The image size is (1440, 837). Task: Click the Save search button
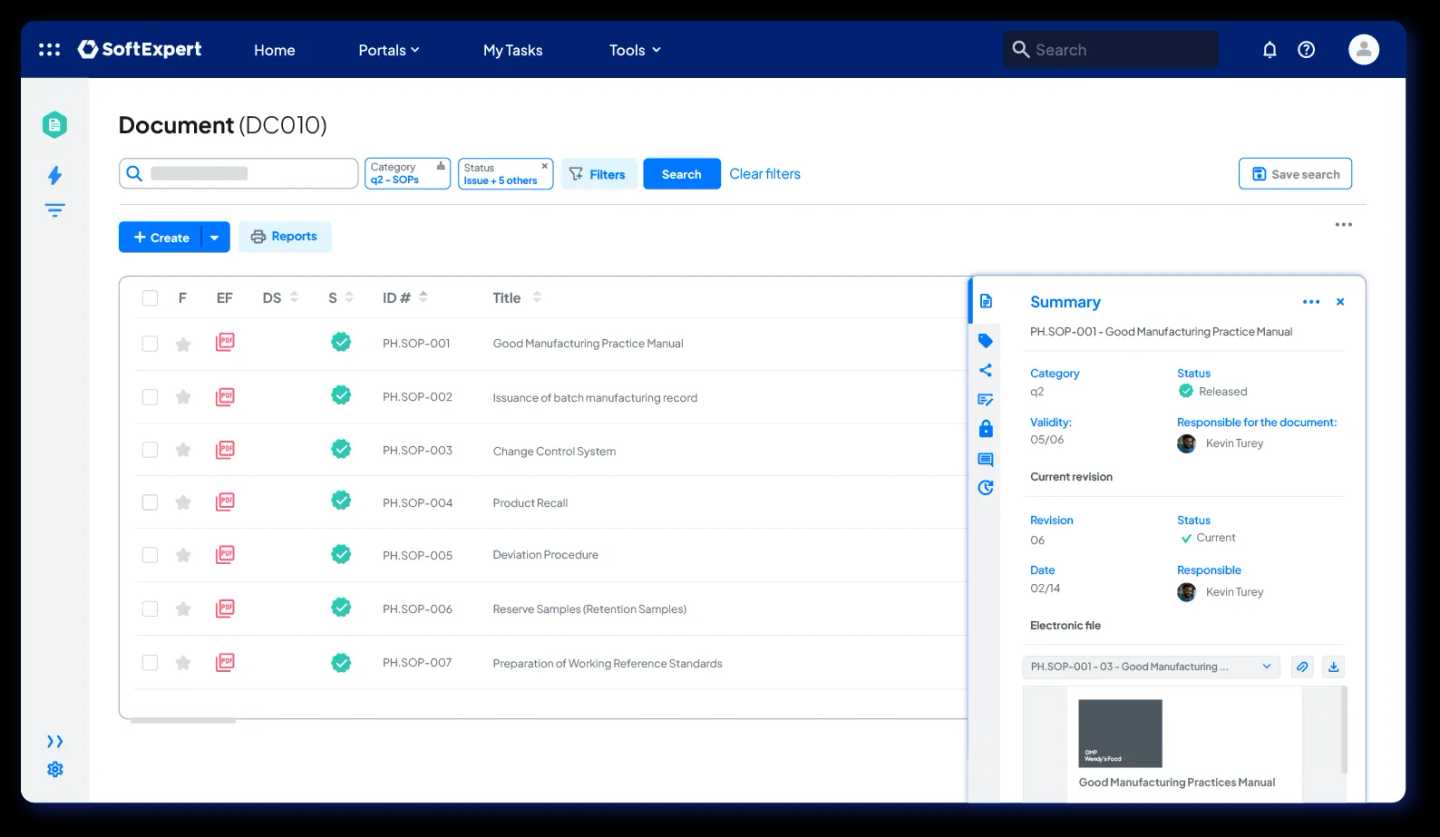click(1294, 173)
